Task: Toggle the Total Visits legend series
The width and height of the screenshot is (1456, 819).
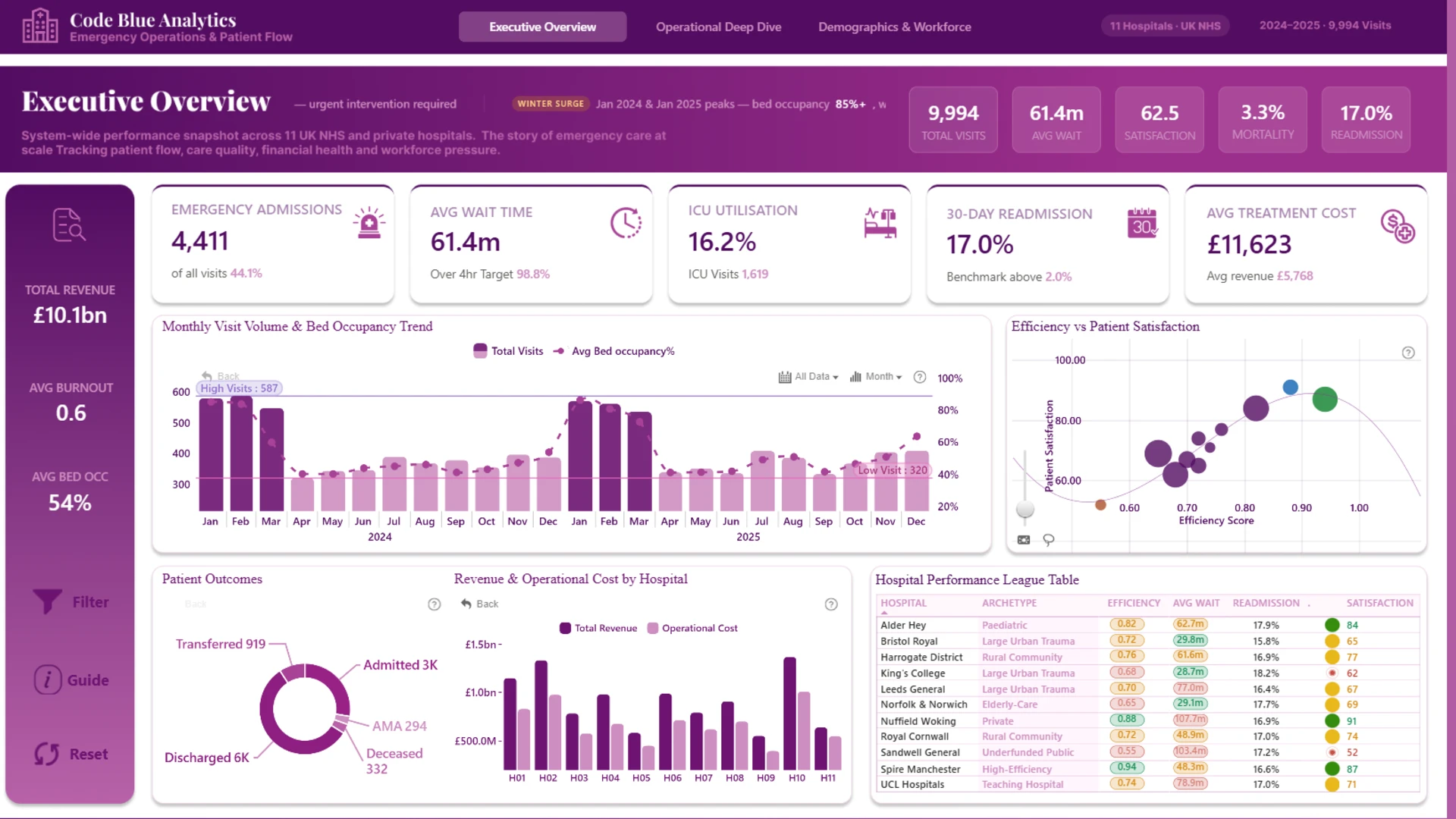Action: (x=509, y=351)
